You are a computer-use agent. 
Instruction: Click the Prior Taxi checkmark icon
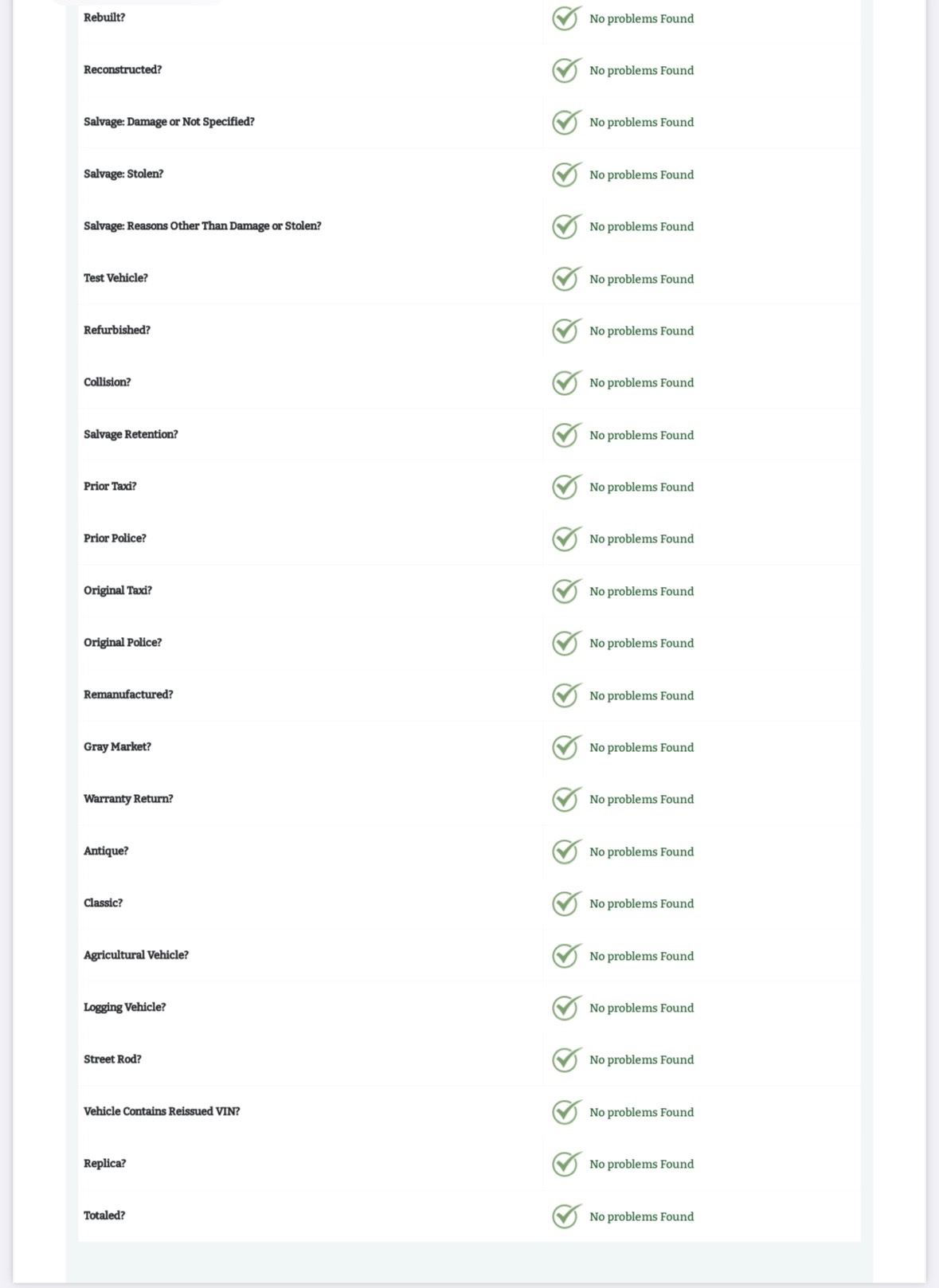click(x=566, y=487)
